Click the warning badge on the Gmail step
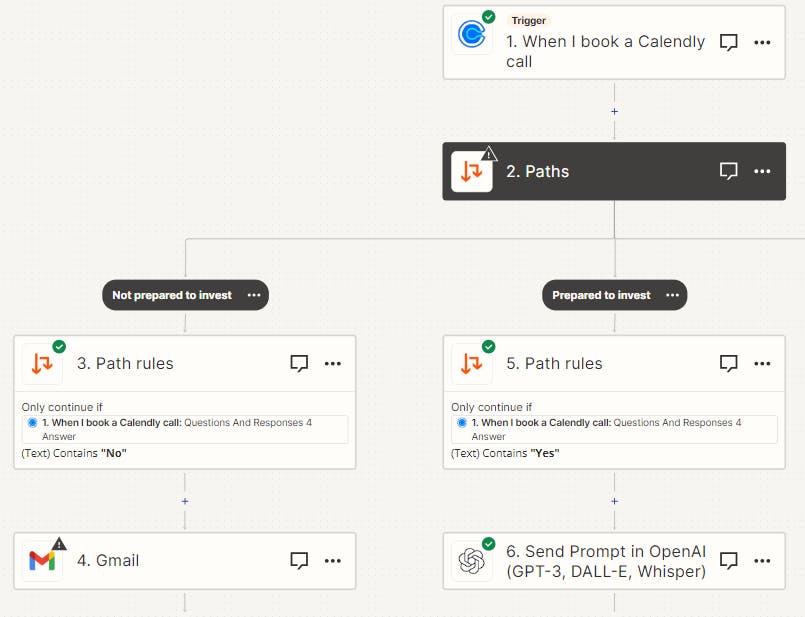 (57, 543)
